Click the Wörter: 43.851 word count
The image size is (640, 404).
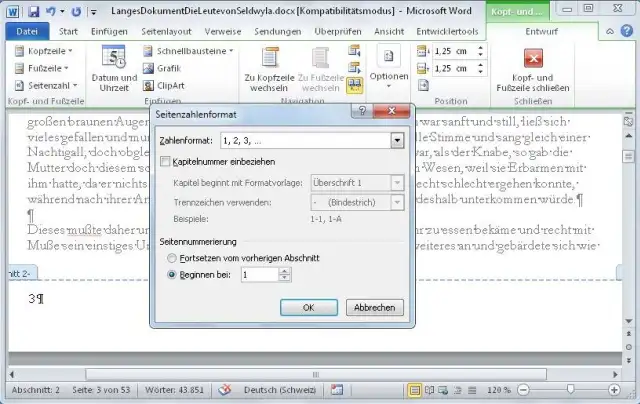pyautogui.click(x=174, y=390)
